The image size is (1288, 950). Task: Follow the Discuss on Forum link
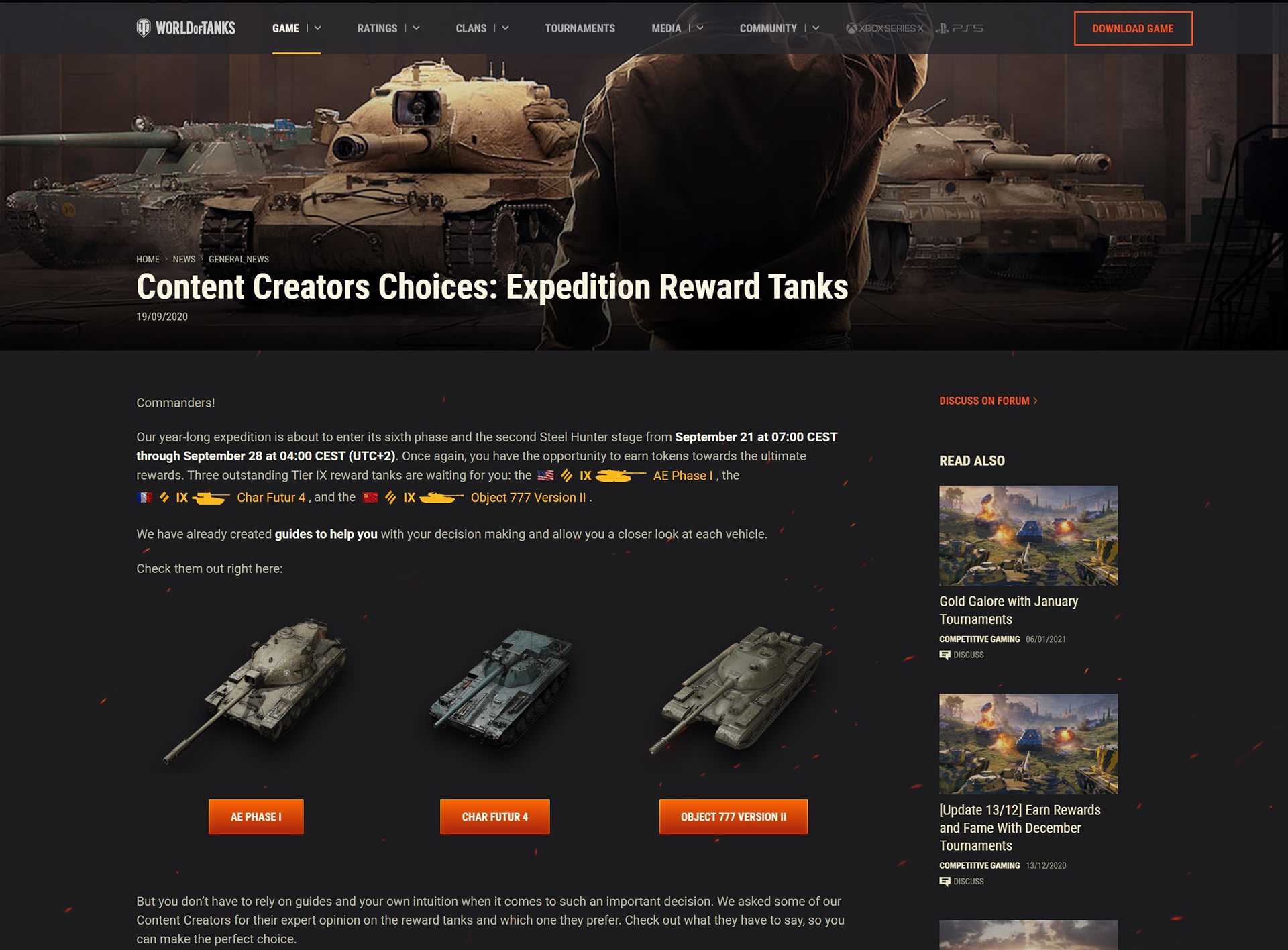click(988, 401)
